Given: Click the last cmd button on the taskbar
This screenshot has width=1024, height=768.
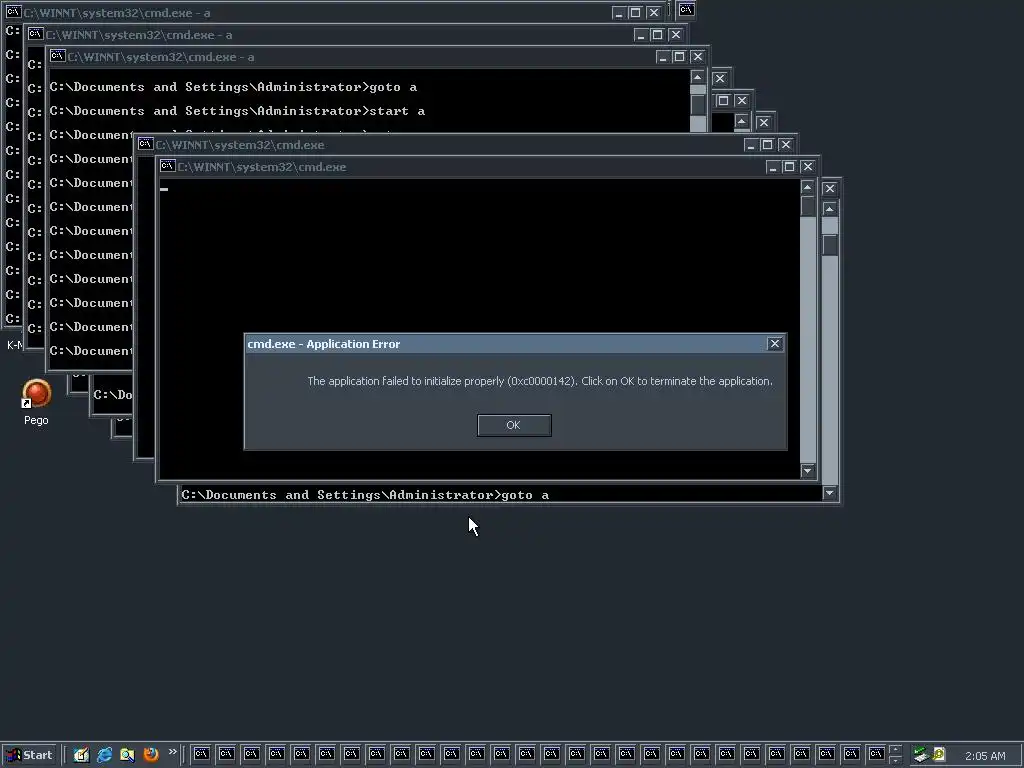Looking at the screenshot, I should pos(876,754).
